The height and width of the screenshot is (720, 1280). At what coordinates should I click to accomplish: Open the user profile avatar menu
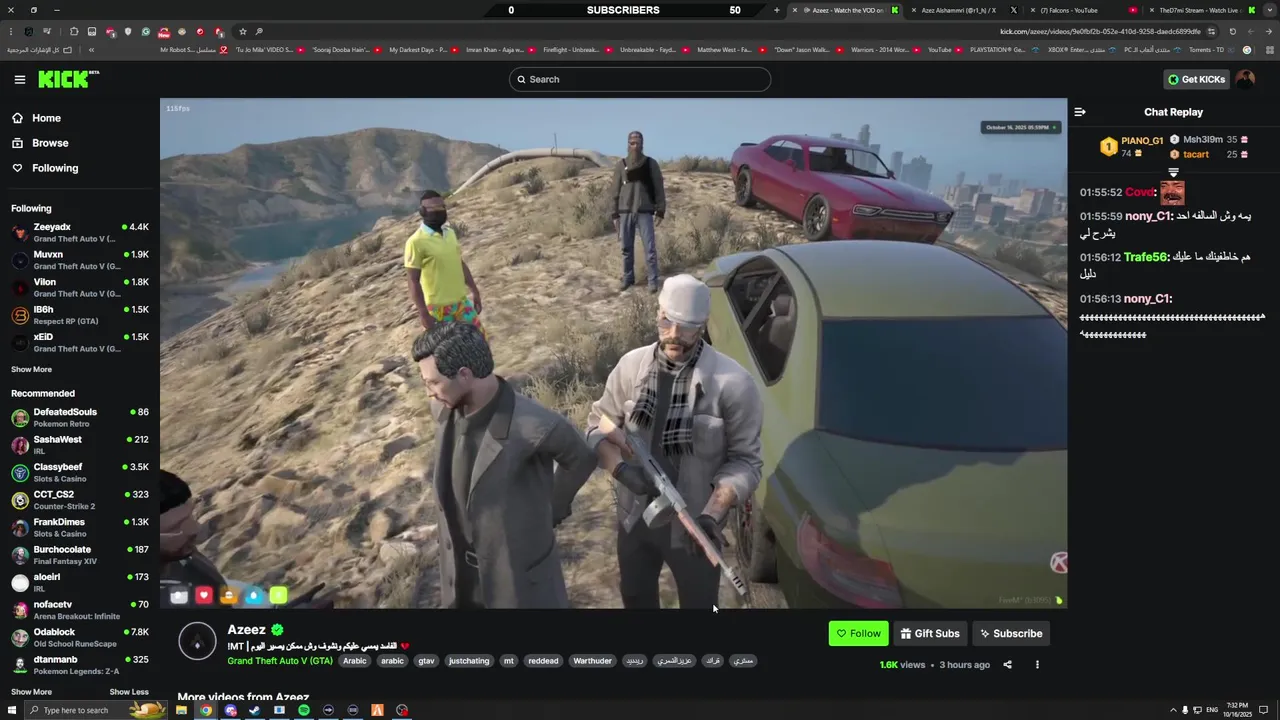click(1245, 79)
